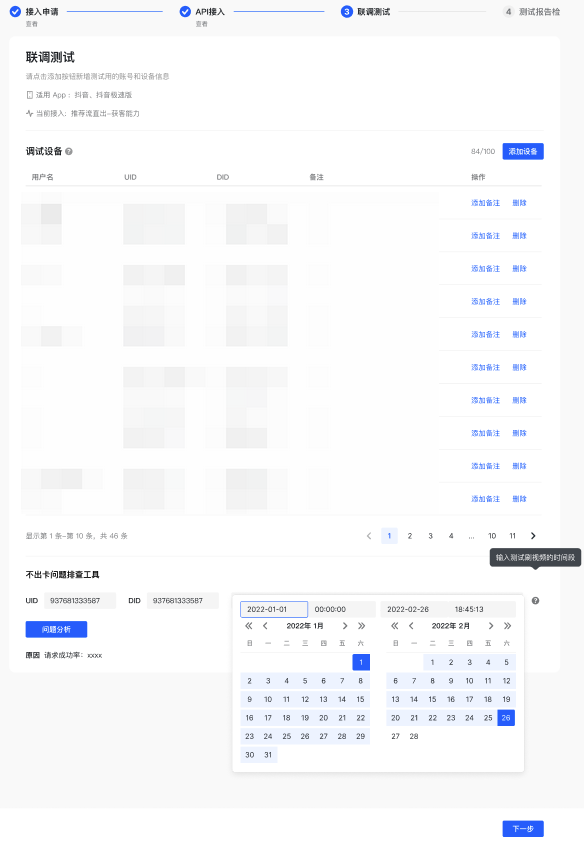Screen dimensions: 584x844
Task: Click 下一步 to proceed
Action: tap(523, 829)
